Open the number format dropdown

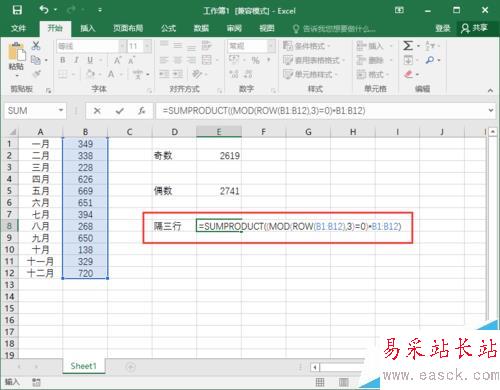[x=271, y=46]
